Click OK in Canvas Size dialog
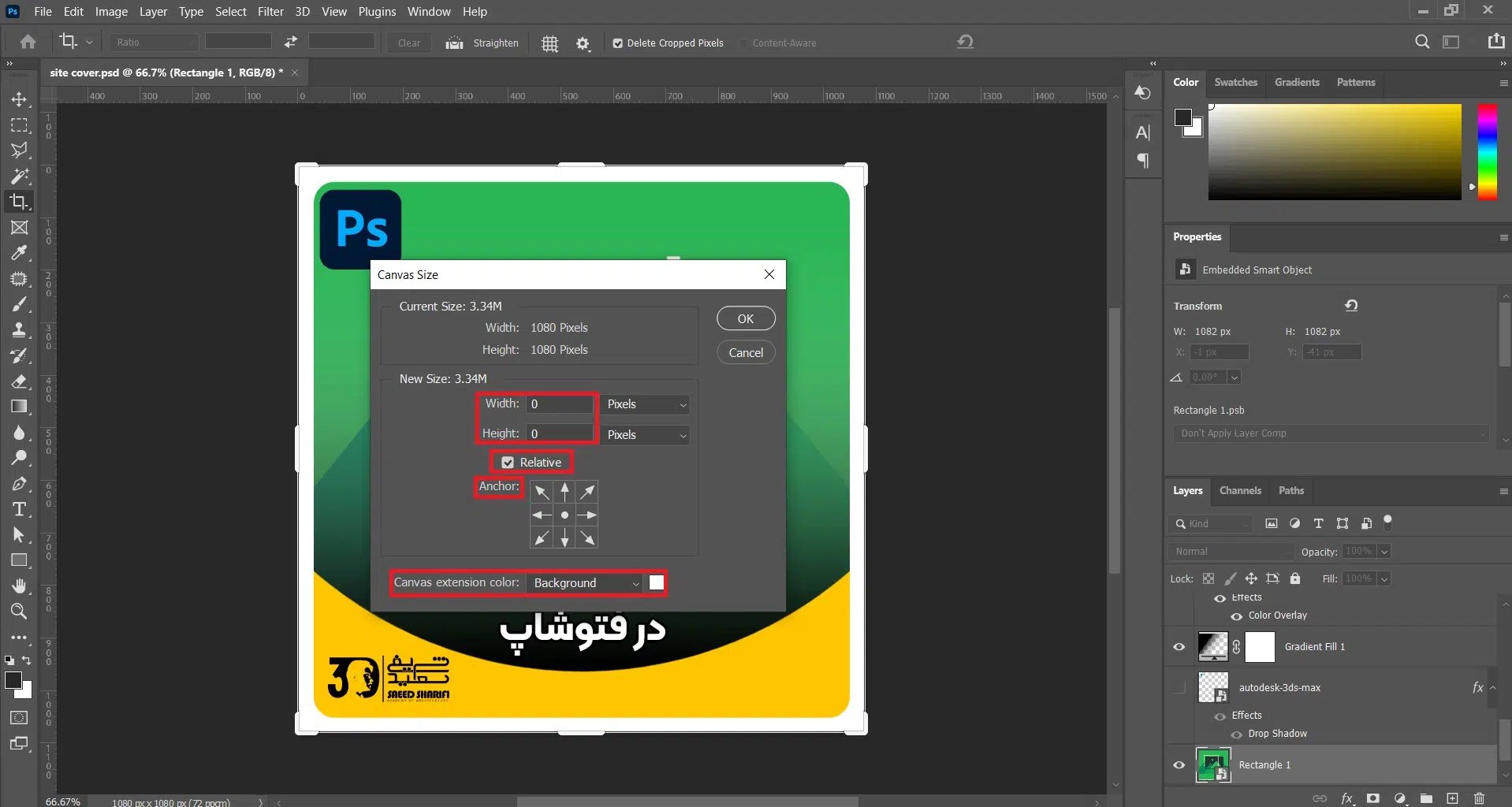The image size is (1512, 807). 745,318
